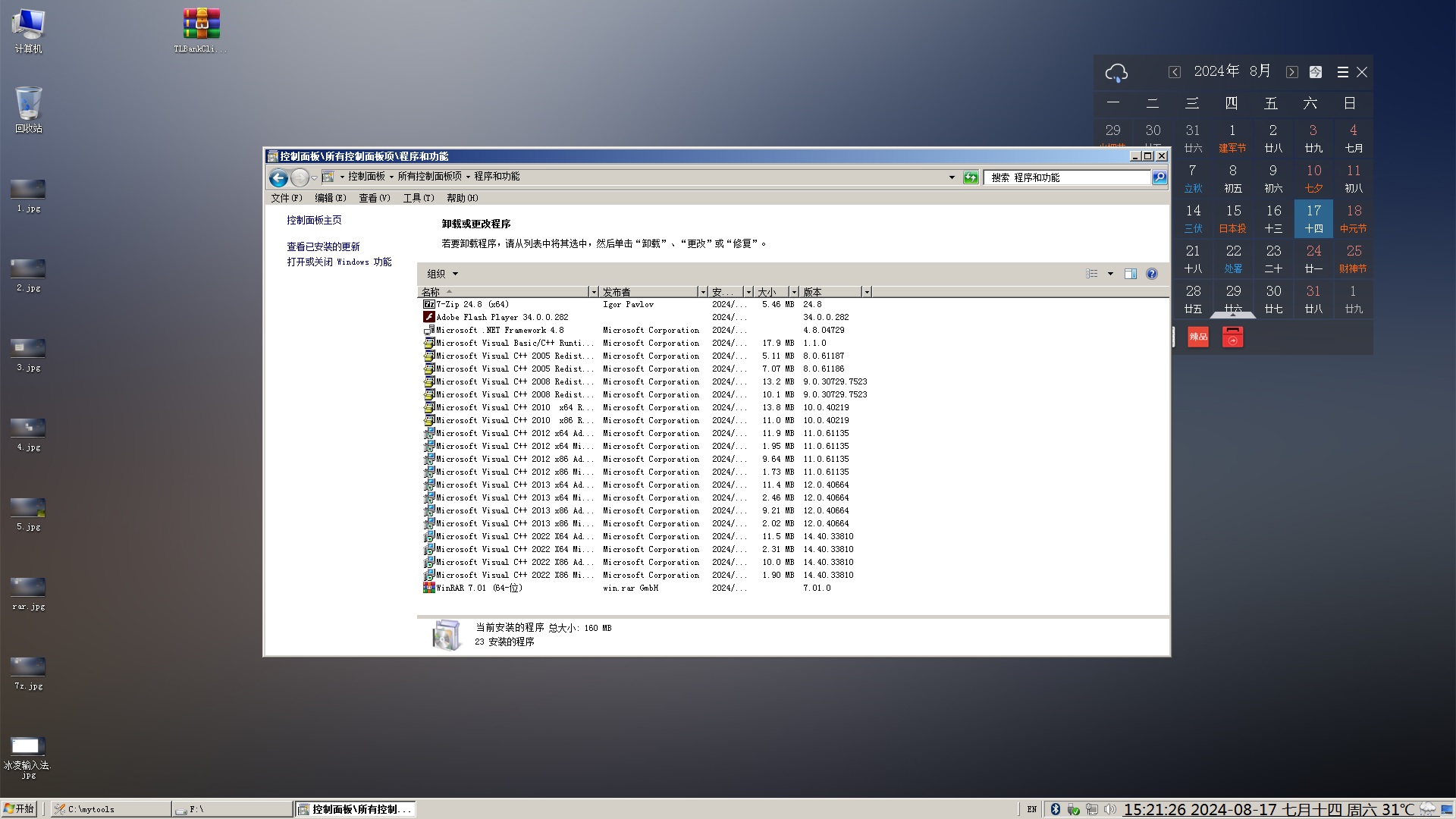Click the 今 today button in calendar
Viewport: 1456px width, 819px height.
(x=1316, y=72)
